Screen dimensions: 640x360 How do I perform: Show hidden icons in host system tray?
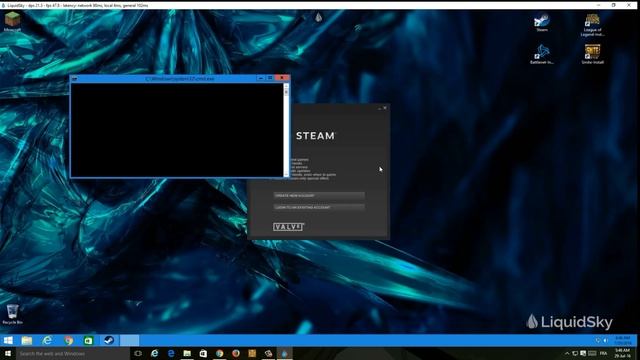pos(567,353)
